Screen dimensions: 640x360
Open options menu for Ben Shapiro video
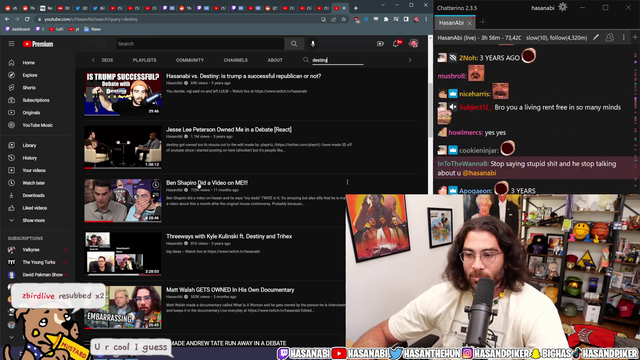347,182
